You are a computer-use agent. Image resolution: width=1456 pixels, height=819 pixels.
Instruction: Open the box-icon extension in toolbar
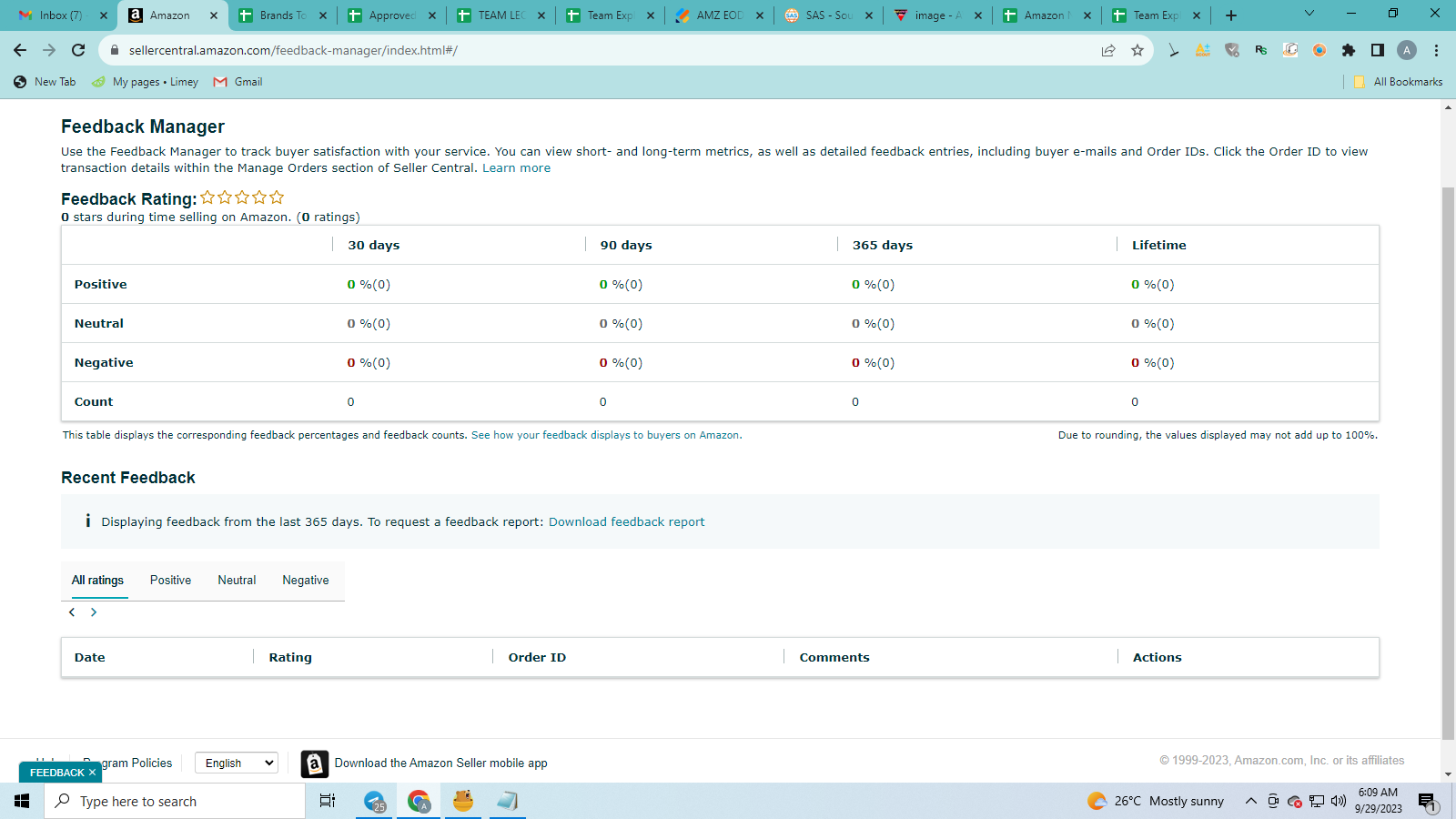pyautogui.click(x=1290, y=50)
